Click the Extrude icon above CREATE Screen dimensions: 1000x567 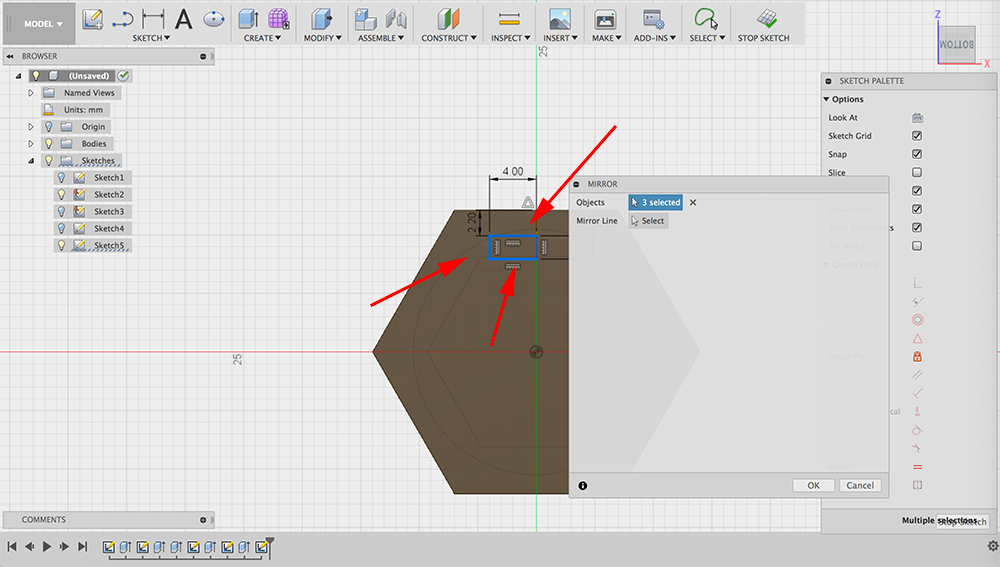(248, 19)
